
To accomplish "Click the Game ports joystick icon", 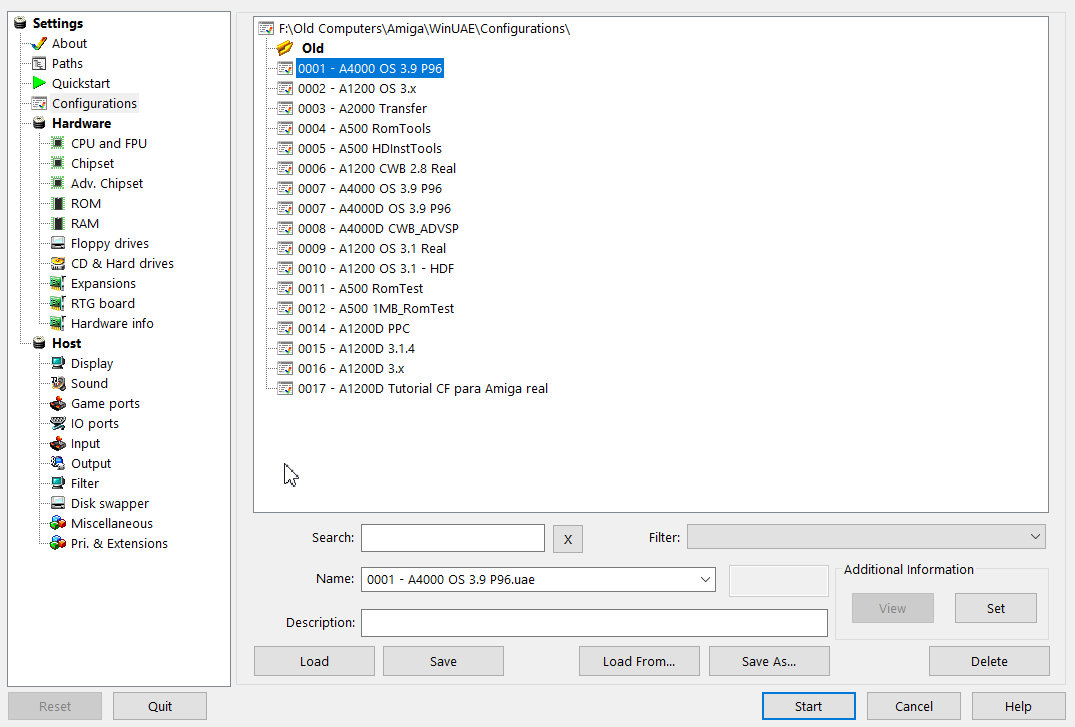I will (58, 403).
